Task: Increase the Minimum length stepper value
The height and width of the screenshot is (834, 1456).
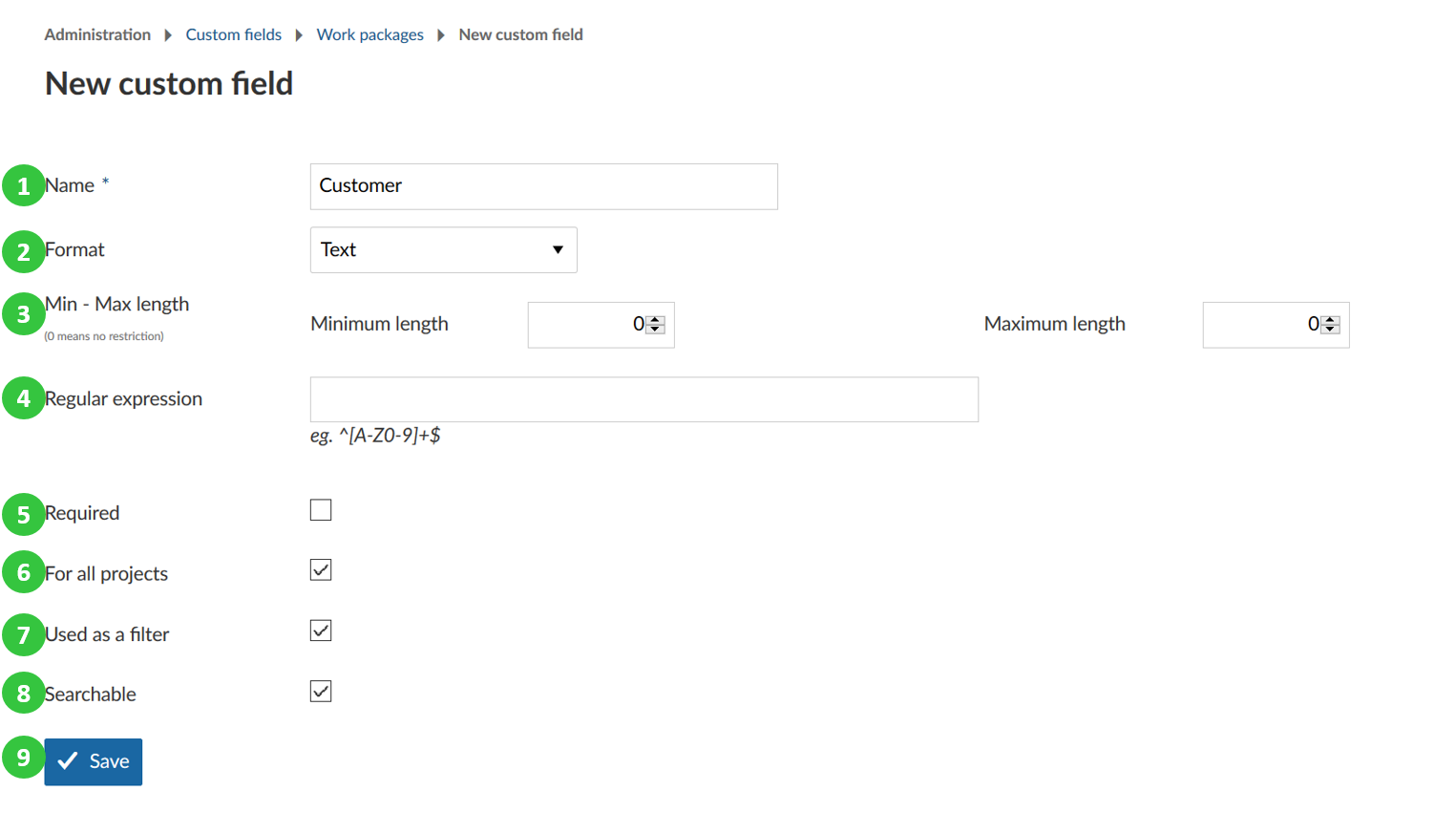Action: [655, 320]
